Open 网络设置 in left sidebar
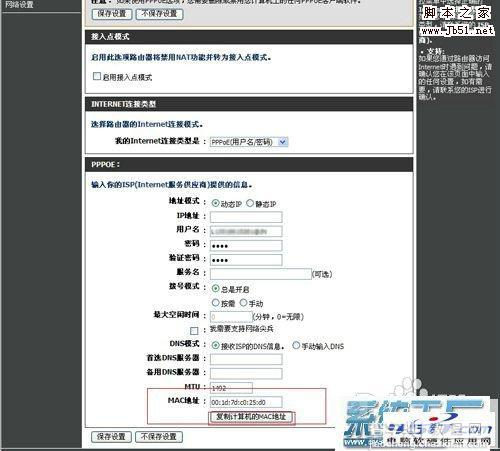This screenshot has width=500, height=451. point(19,5)
